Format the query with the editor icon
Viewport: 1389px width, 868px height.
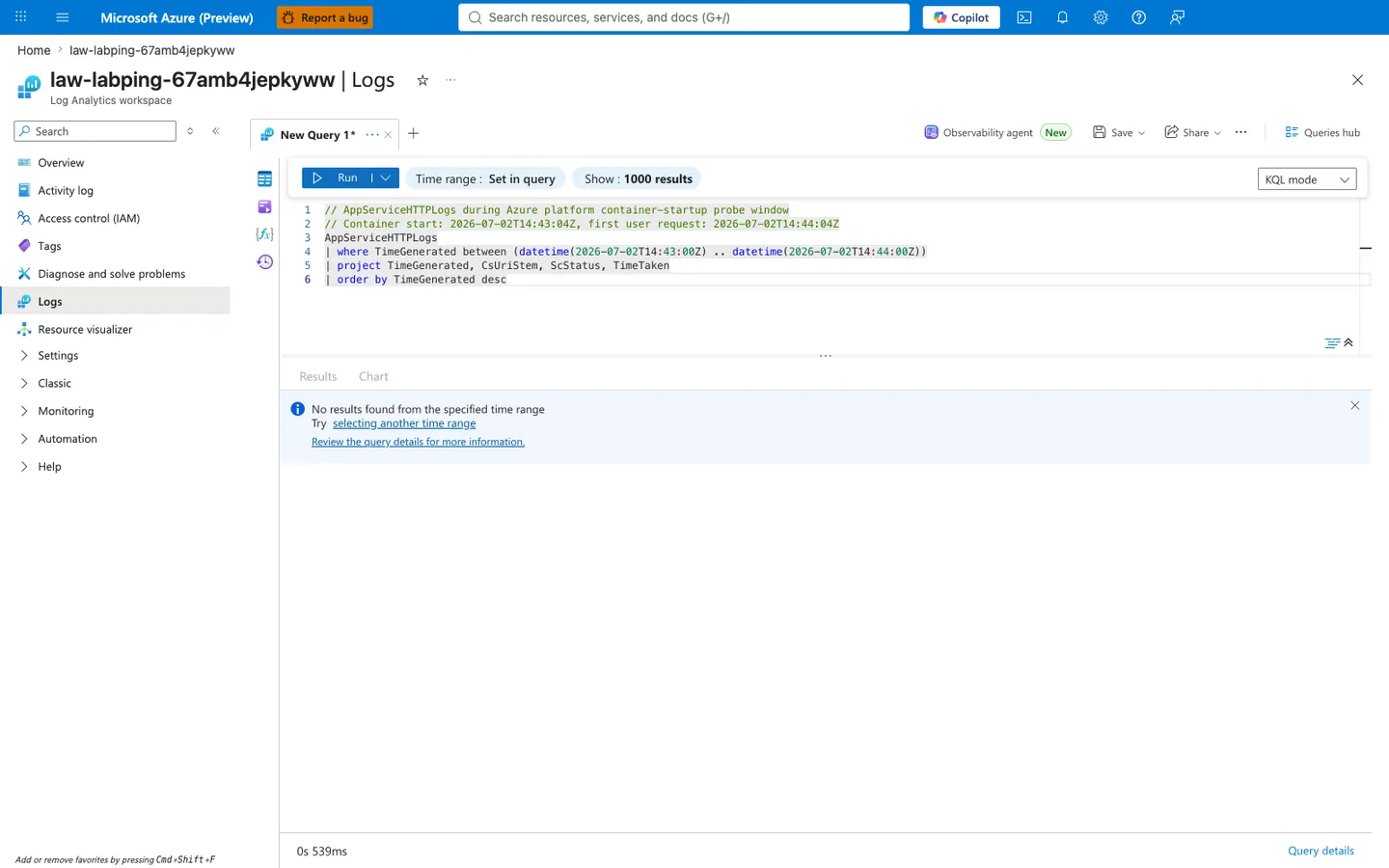pos(1332,342)
